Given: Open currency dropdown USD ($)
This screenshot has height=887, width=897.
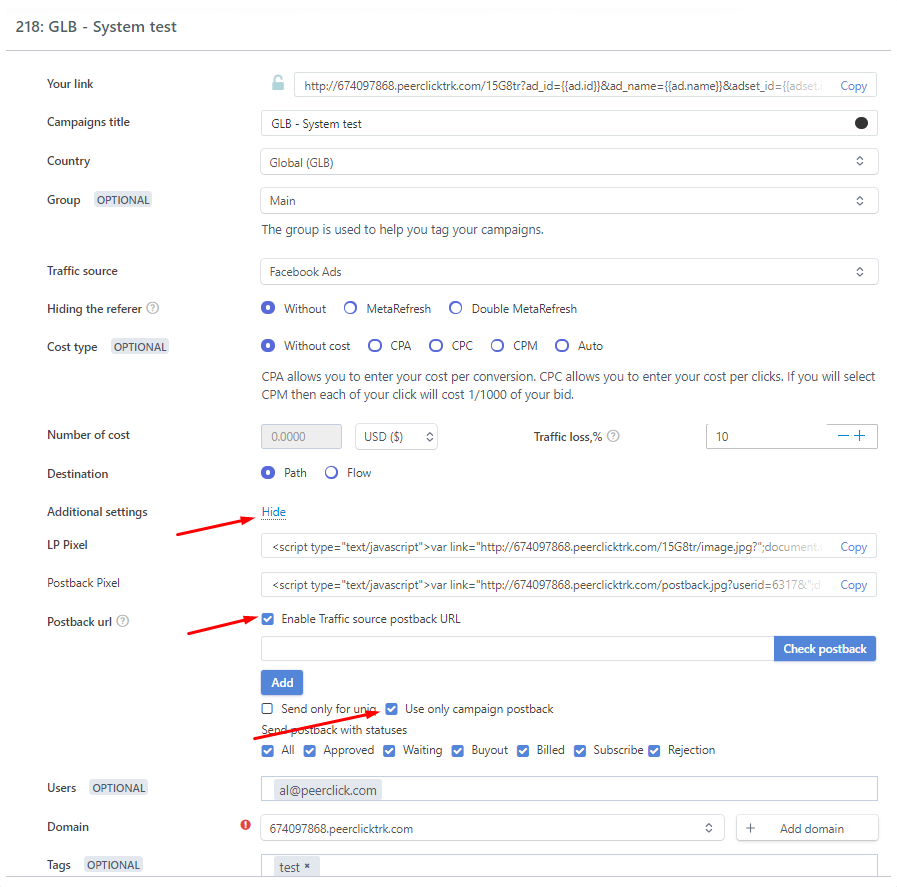Looking at the screenshot, I should click(396, 436).
